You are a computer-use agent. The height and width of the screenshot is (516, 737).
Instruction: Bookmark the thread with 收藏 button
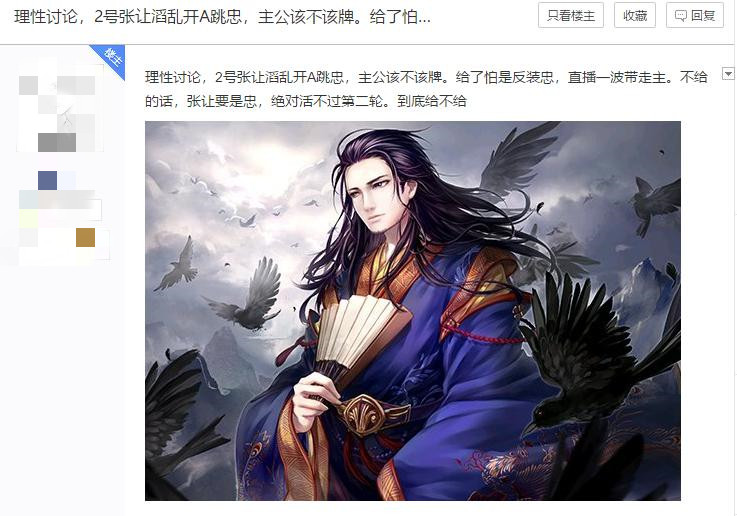tap(635, 16)
